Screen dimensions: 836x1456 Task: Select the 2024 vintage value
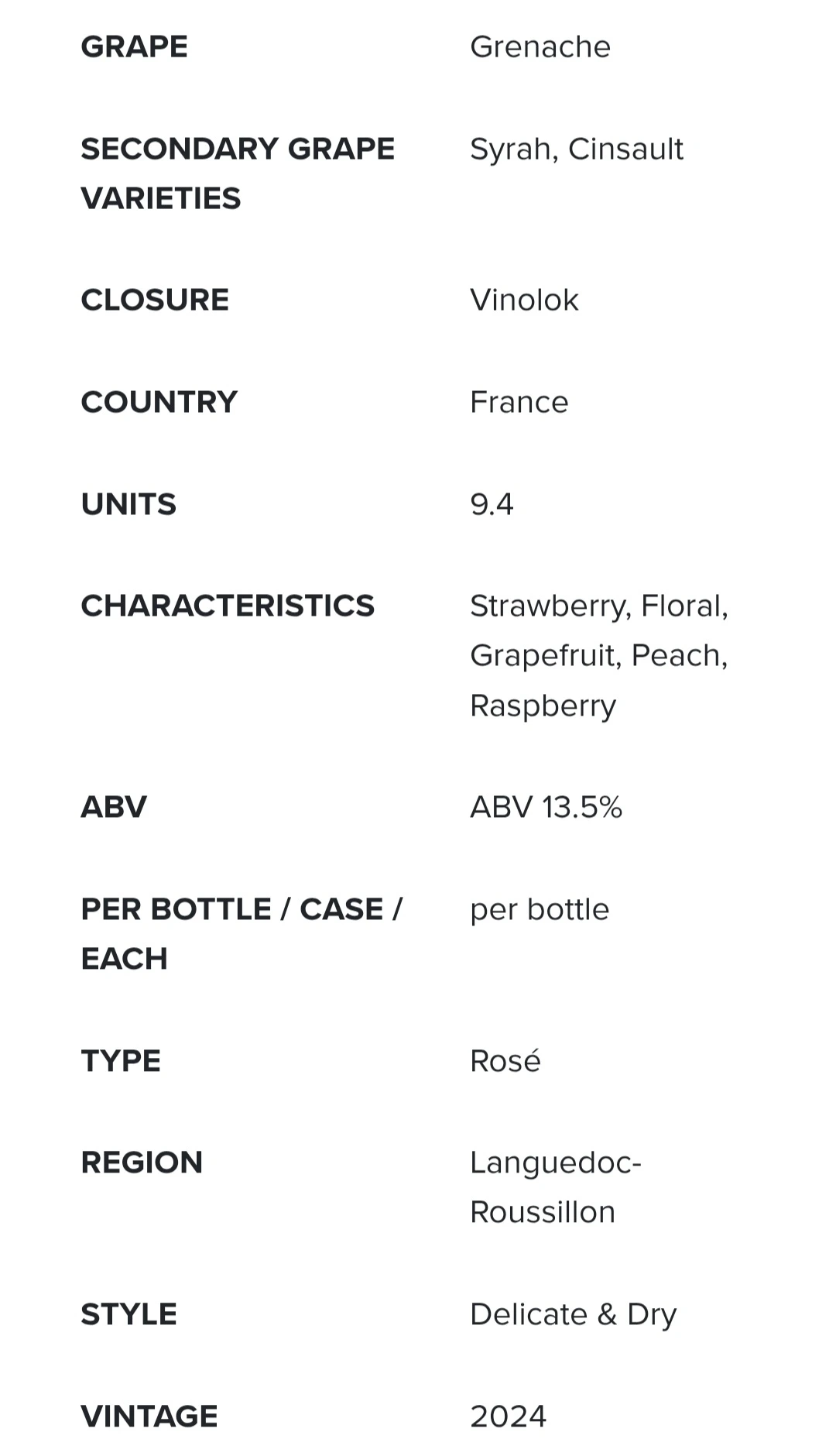point(508,1417)
